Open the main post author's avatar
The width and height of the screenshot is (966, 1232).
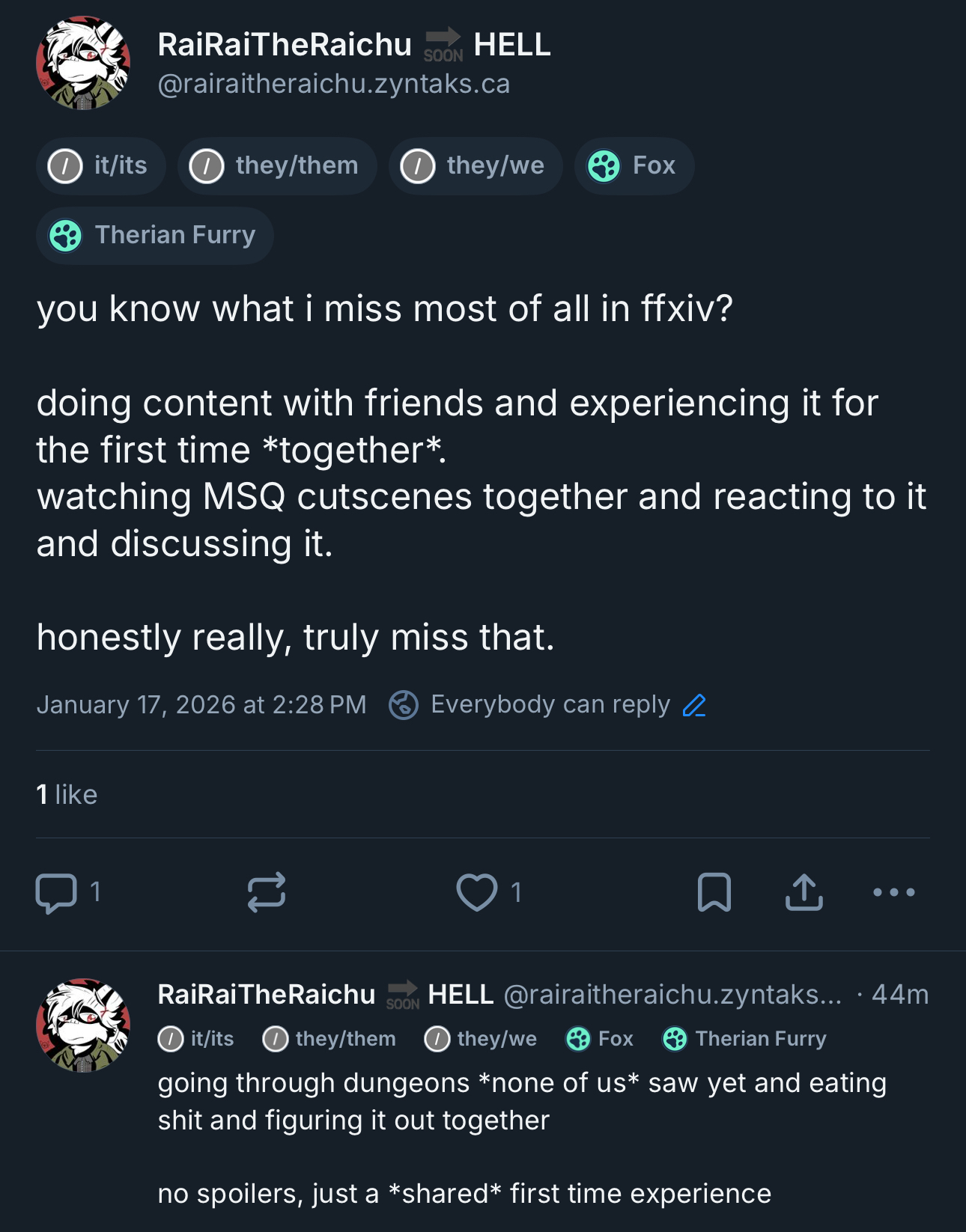pos(83,64)
